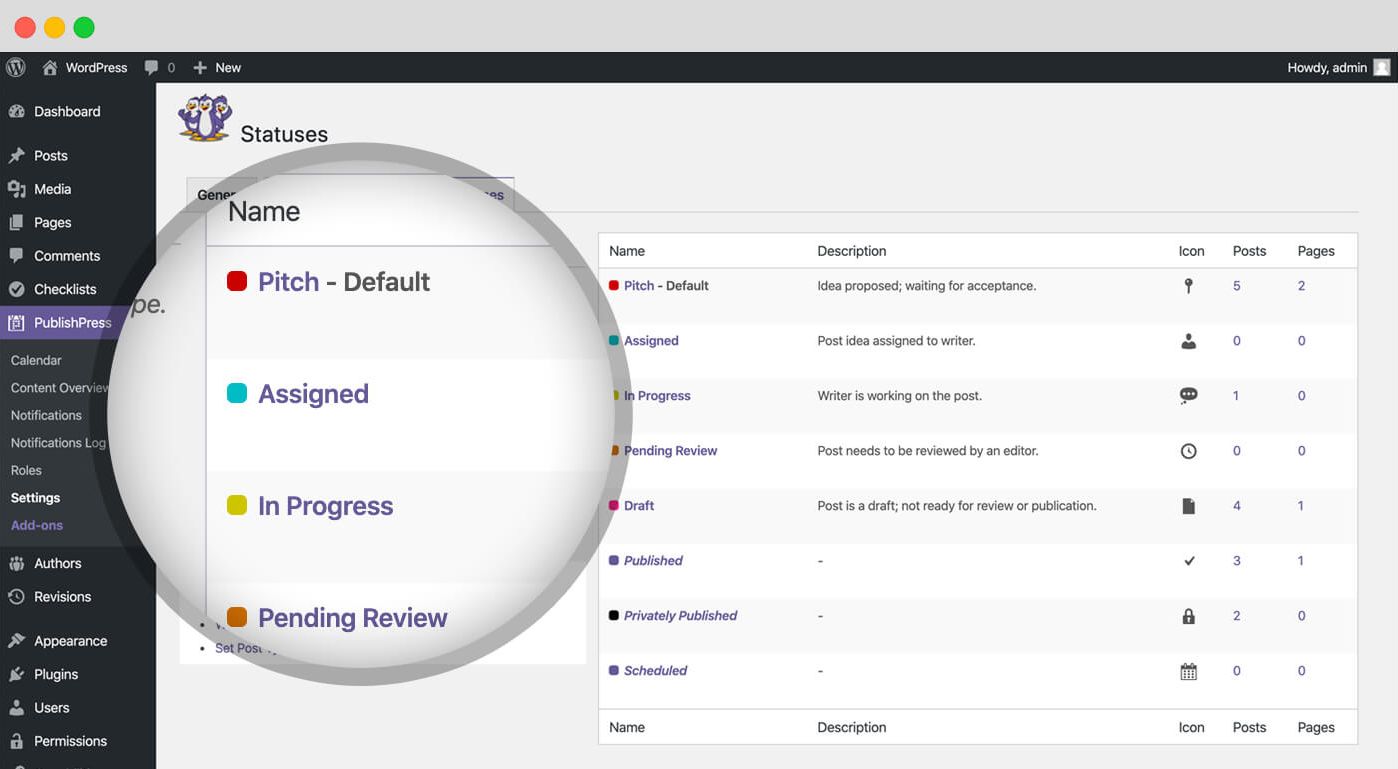Go to Plugins in the sidebar
This screenshot has height=769, width=1398.
point(56,674)
